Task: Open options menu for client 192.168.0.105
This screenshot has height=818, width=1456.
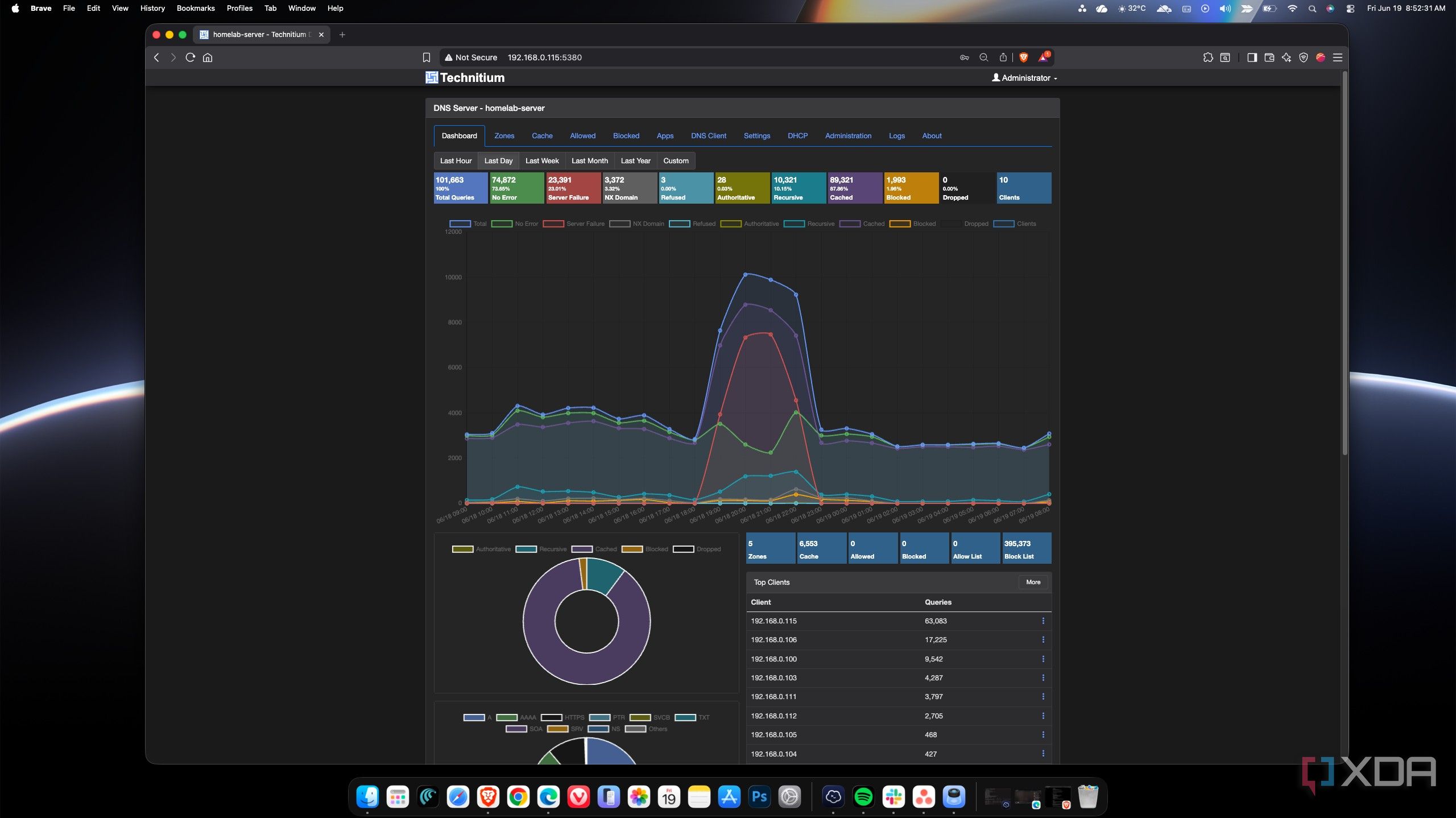Action: tap(1043, 735)
